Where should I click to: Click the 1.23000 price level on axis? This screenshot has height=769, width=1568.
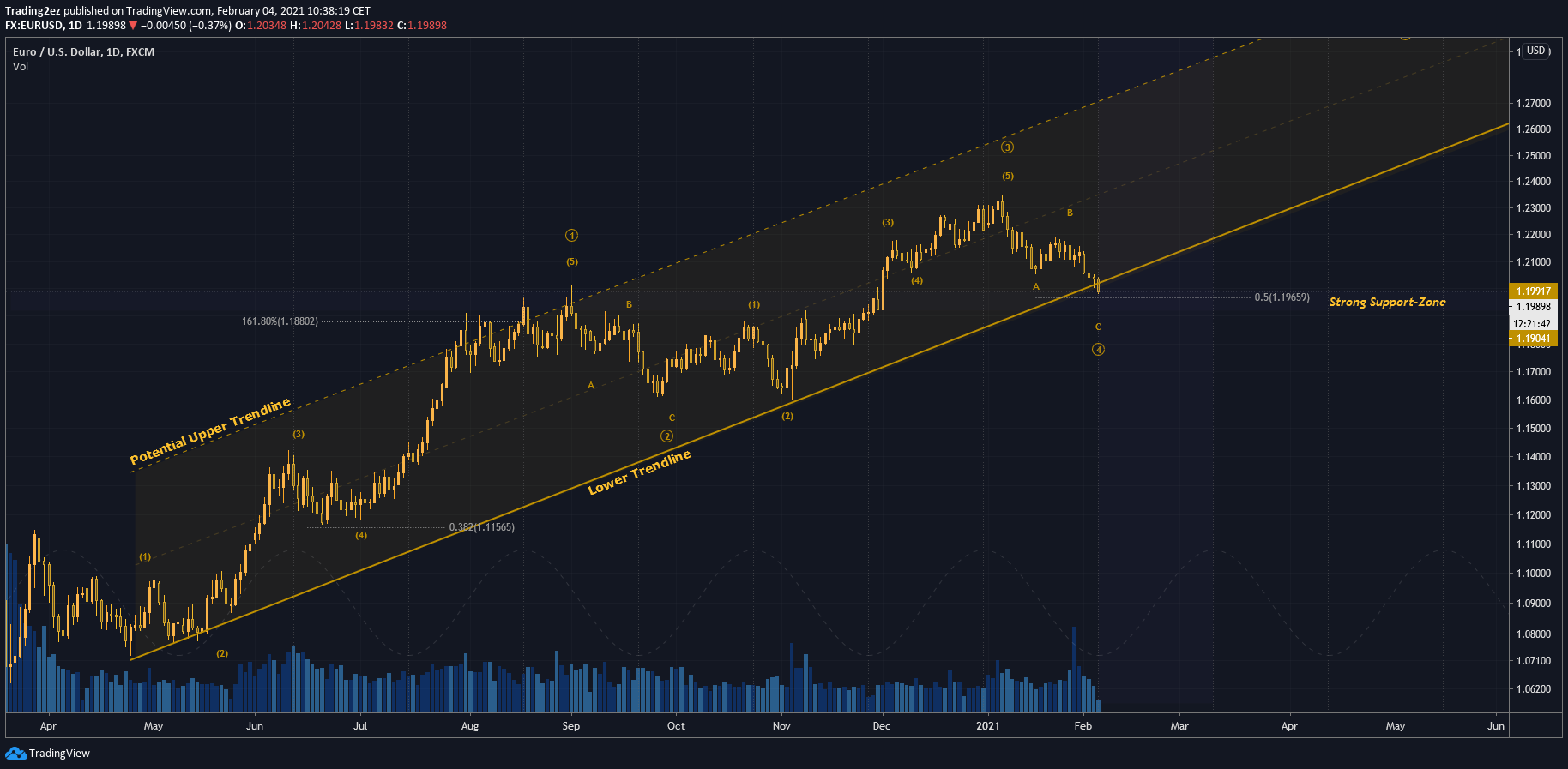tap(1534, 208)
